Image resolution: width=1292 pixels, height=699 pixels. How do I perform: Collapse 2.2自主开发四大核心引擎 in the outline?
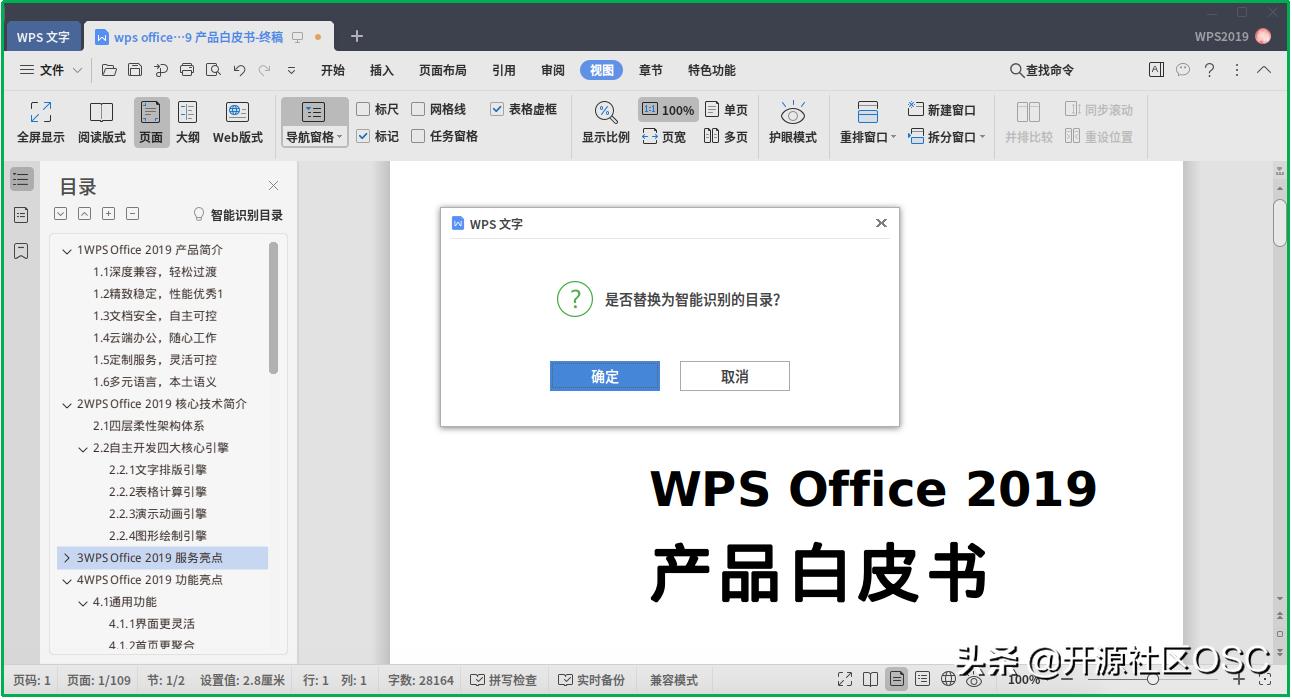[x=83, y=447]
